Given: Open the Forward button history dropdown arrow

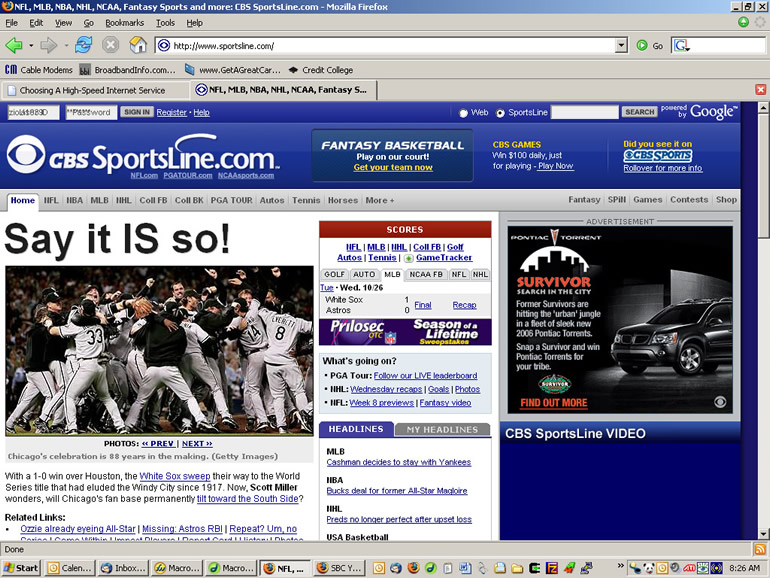Looking at the screenshot, I should point(66,46).
